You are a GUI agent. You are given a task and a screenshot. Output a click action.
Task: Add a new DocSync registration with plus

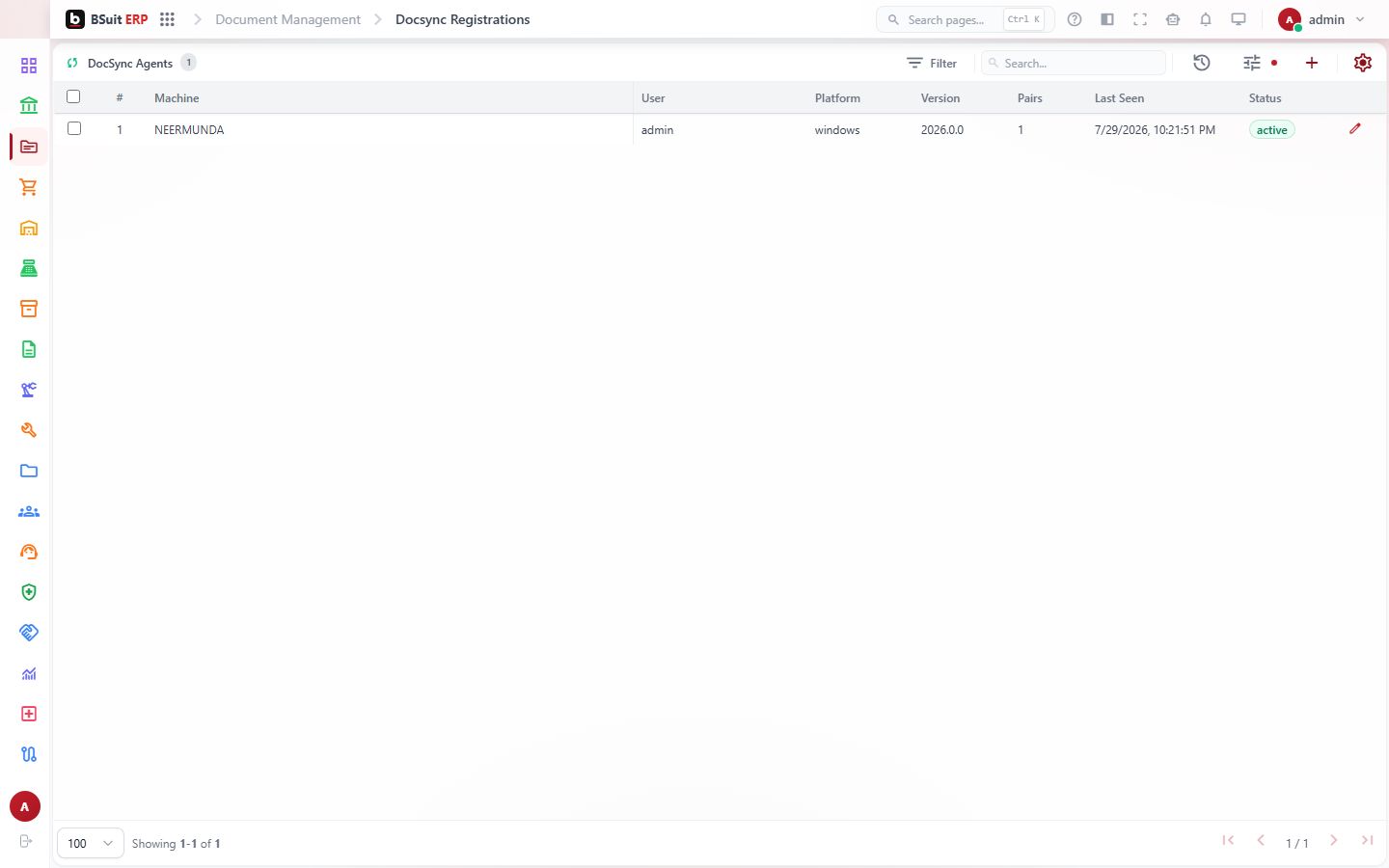pos(1312,63)
